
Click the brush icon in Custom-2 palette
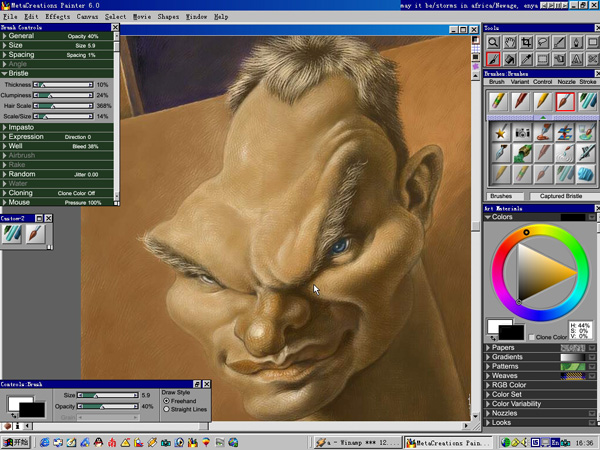[35, 233]
